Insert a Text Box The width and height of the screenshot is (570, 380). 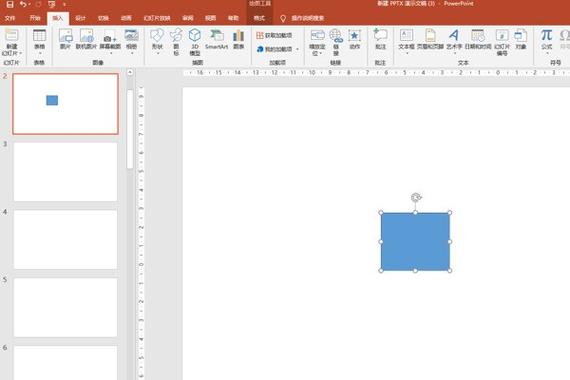[406, 41]
